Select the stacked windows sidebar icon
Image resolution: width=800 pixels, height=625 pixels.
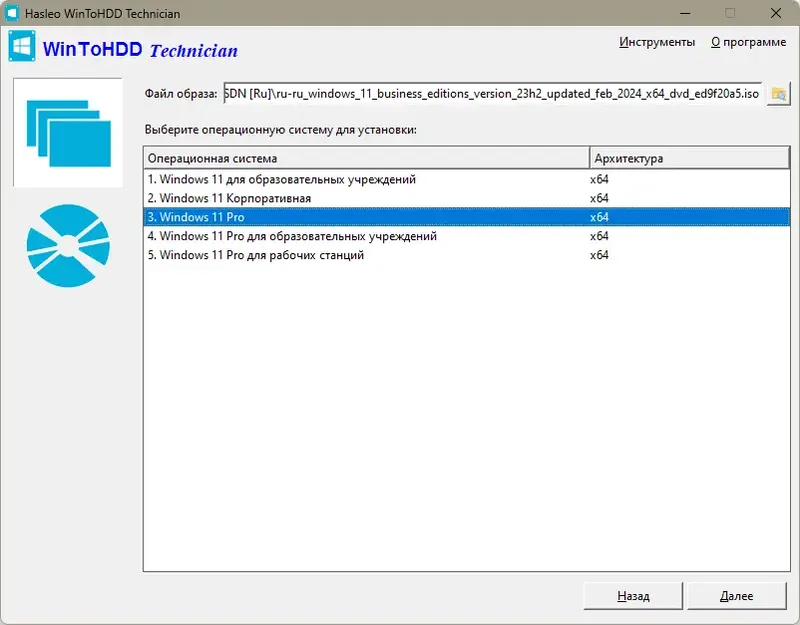[x=68, y=133]
